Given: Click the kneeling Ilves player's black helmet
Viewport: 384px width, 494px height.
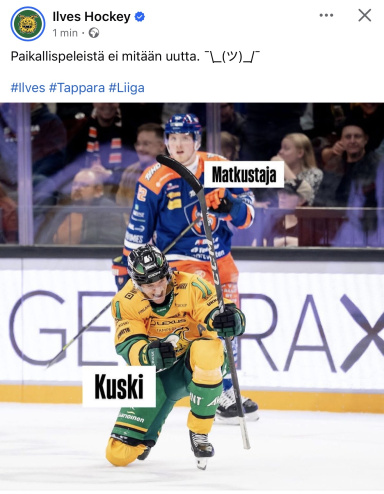Looking at the screenshot, I should coord(147,263).
